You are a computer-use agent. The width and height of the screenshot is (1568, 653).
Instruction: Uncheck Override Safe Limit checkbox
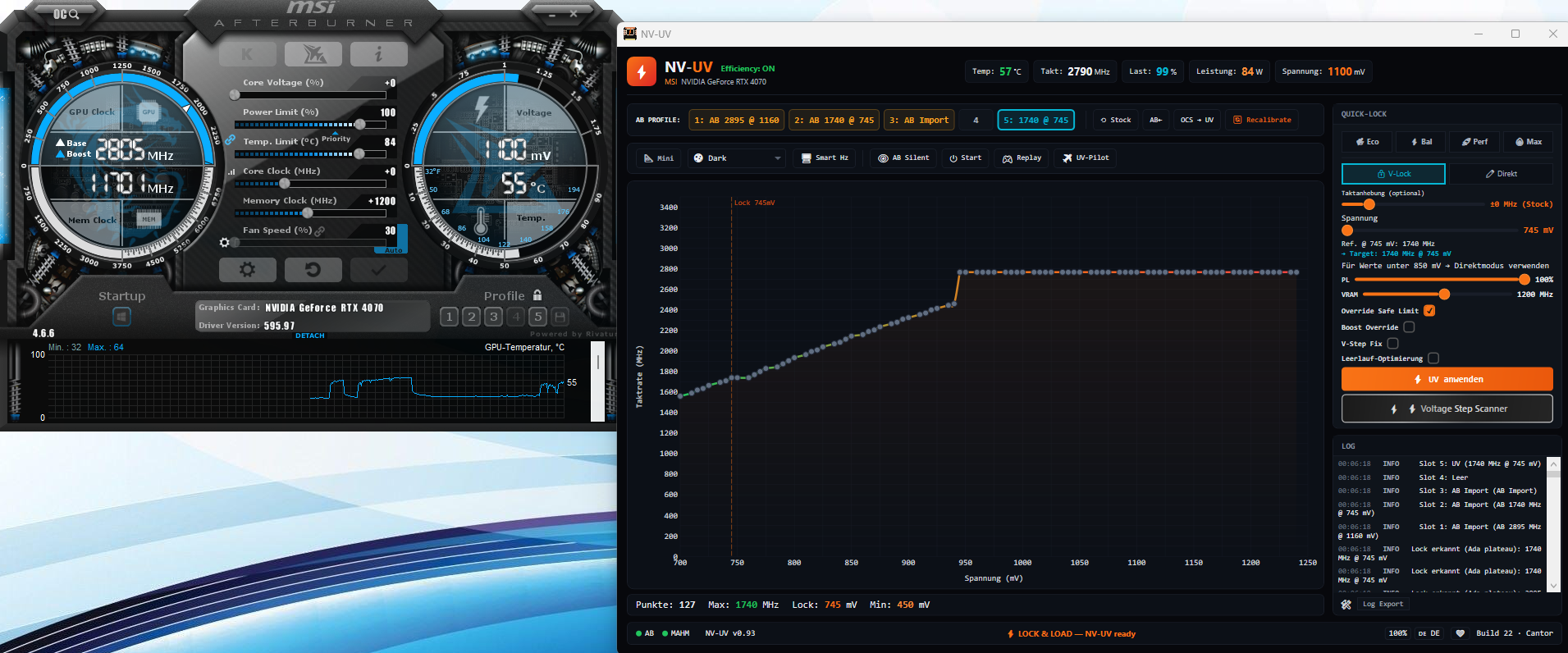pyautogui.click(x=1429, y=311)
